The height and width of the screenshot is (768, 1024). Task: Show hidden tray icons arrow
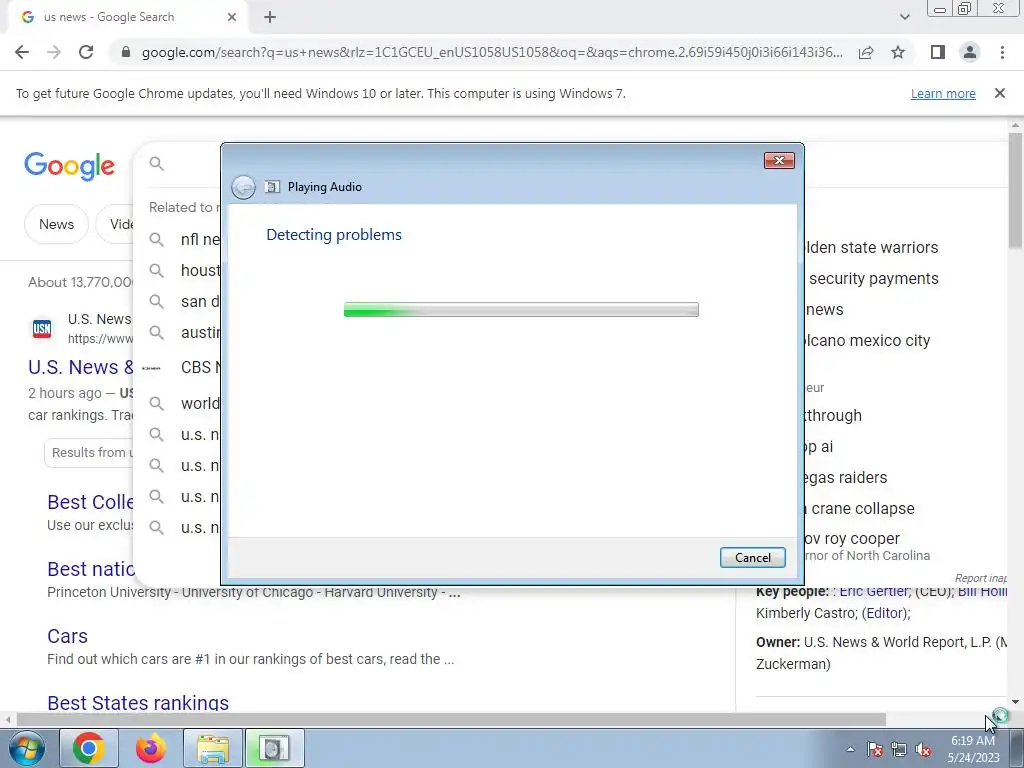point(850,749)
